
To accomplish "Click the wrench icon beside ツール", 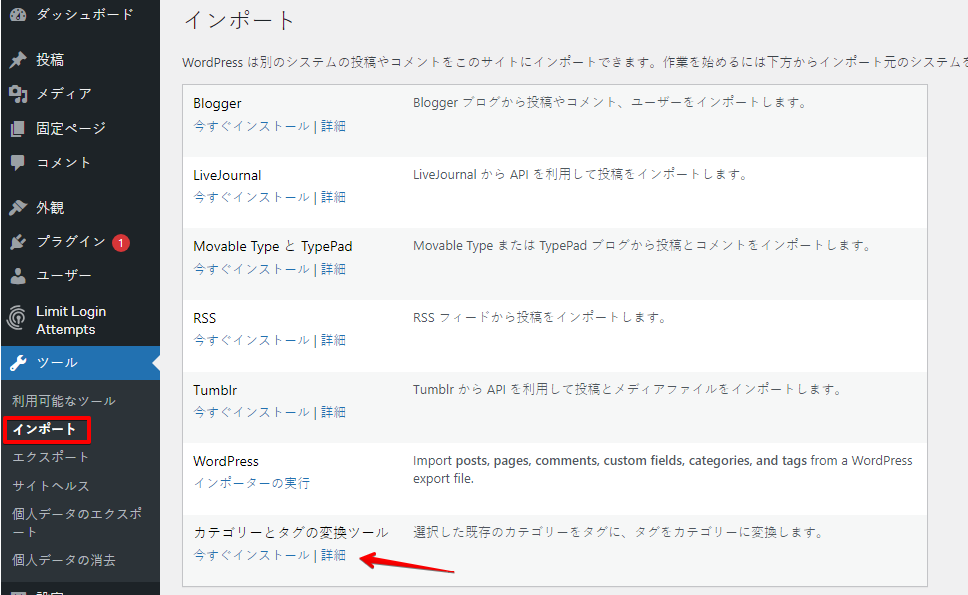I will (18, 363).
